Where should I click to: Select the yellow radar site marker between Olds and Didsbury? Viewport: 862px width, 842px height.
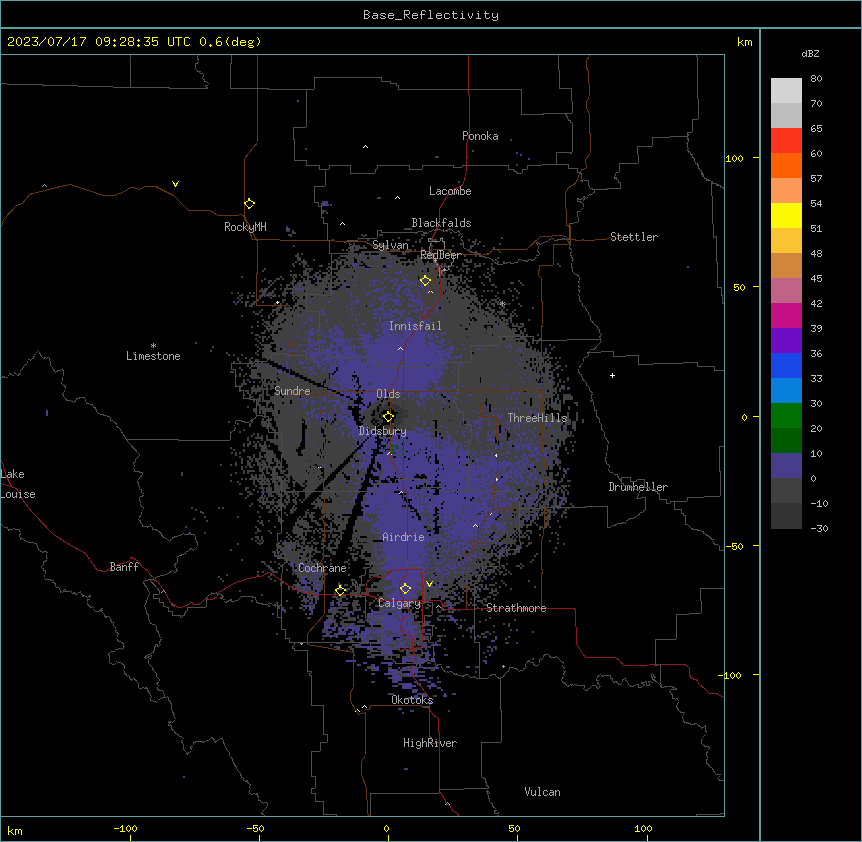tap(388, 417)
